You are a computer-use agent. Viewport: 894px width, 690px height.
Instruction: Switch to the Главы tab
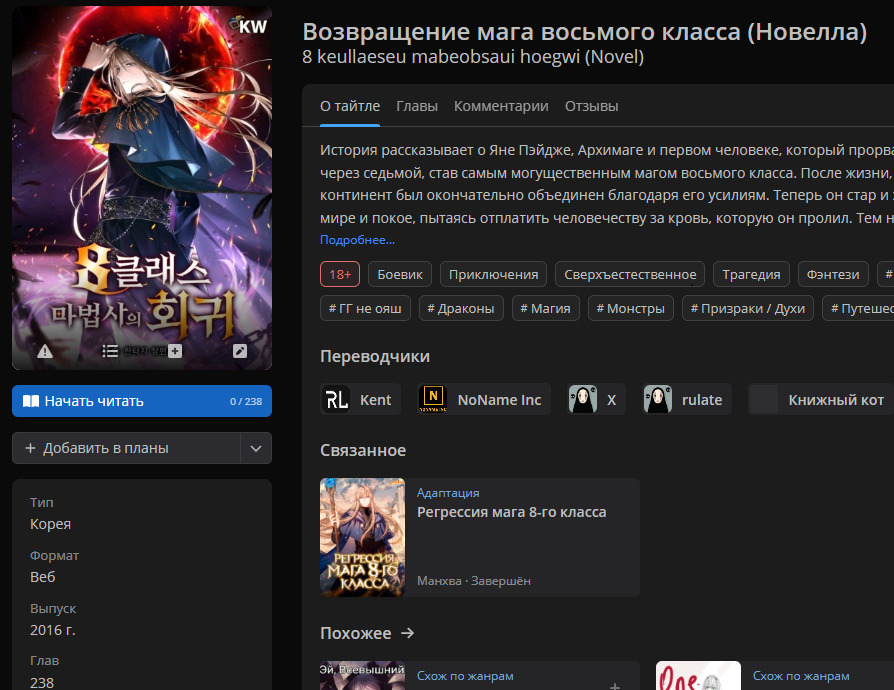417,106
